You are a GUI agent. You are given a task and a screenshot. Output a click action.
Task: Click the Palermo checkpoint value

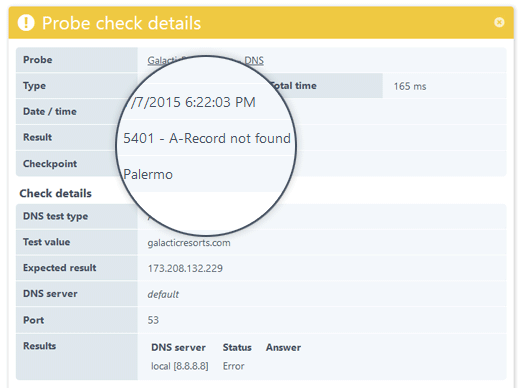click(x=148, y=174)
